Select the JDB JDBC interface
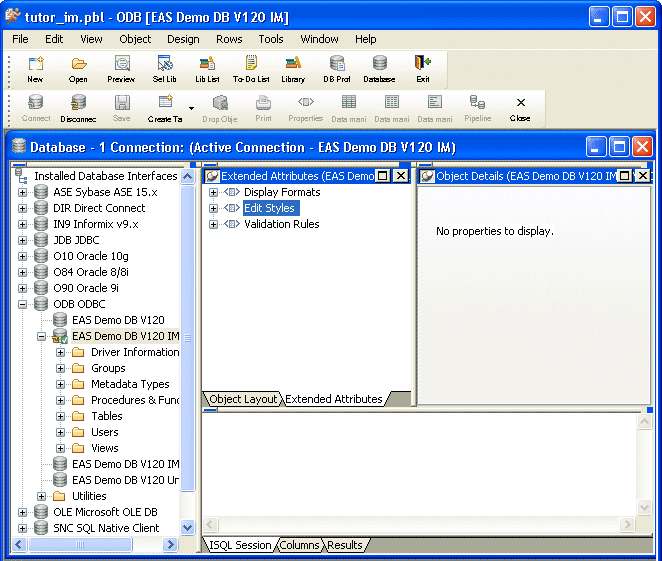The height and width of the screenshot is (561, 662). point(76,240)
